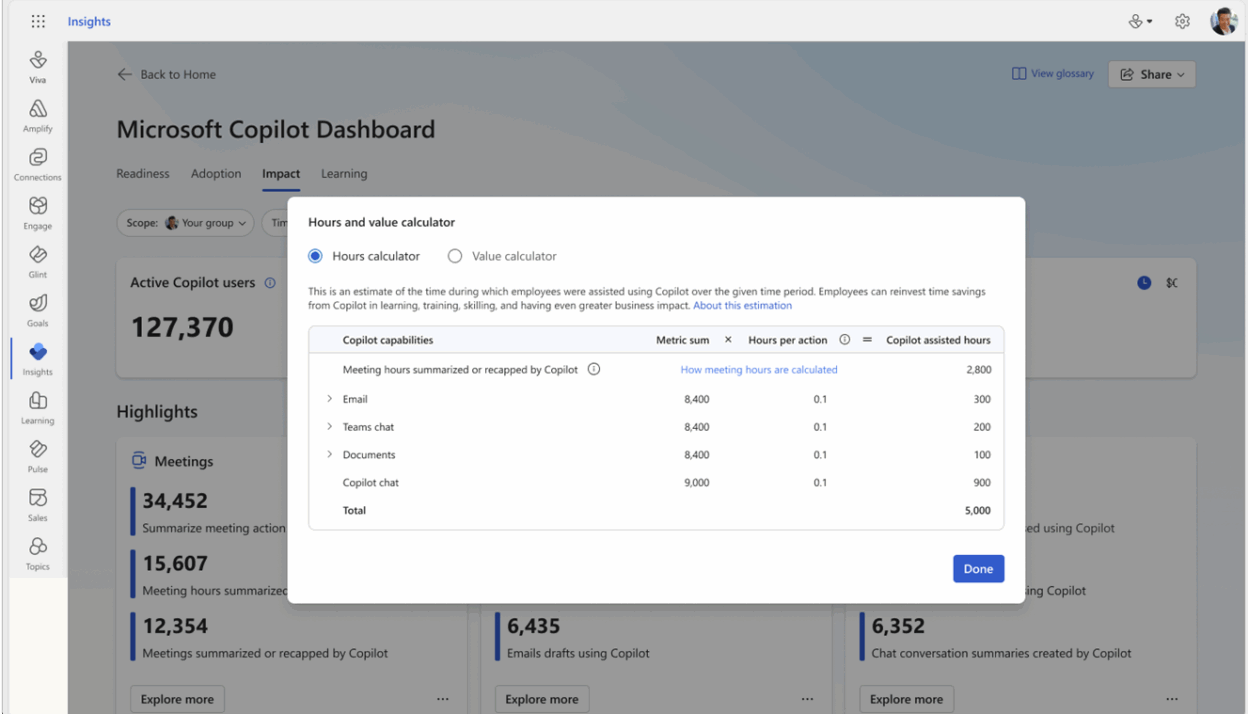This screenshot has width=1248, height=714.
Task: Switch to the Adoption tab
Action: (216, 174)
